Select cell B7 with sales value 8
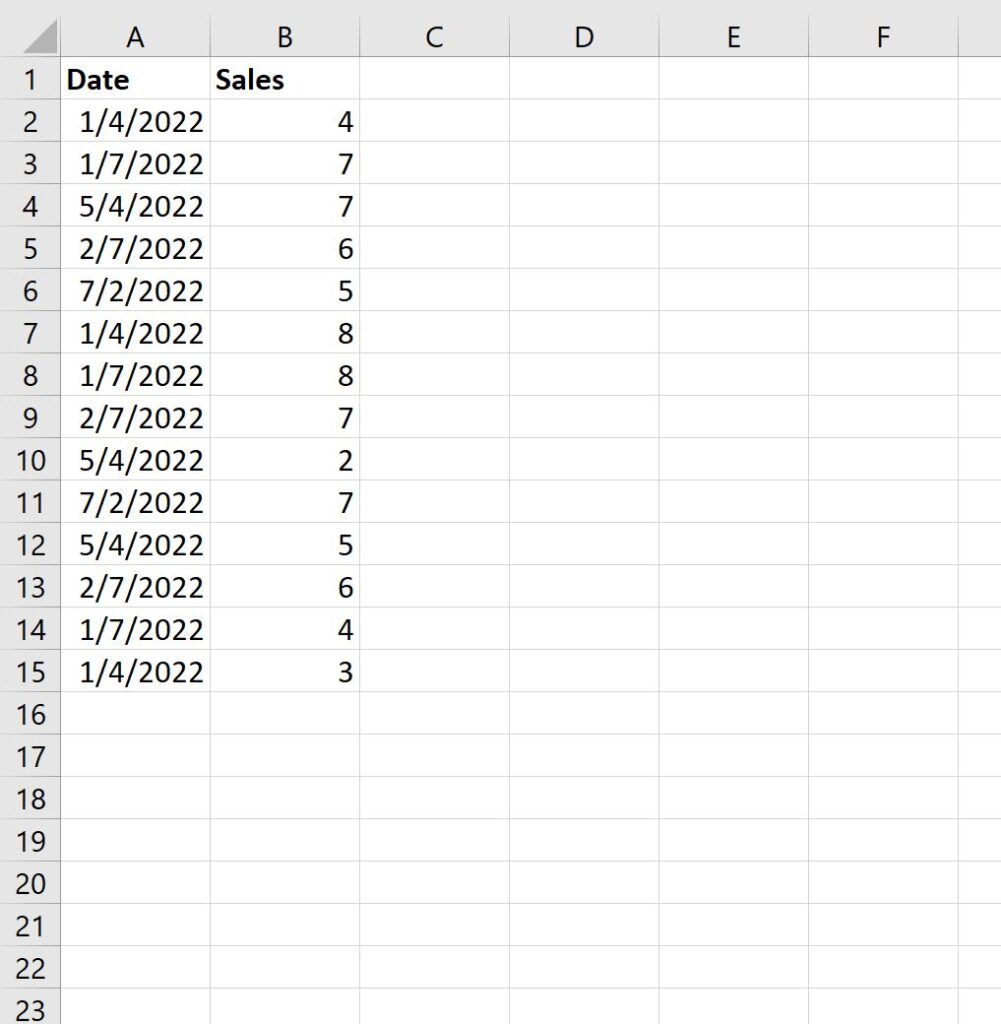 click(285, 333)
